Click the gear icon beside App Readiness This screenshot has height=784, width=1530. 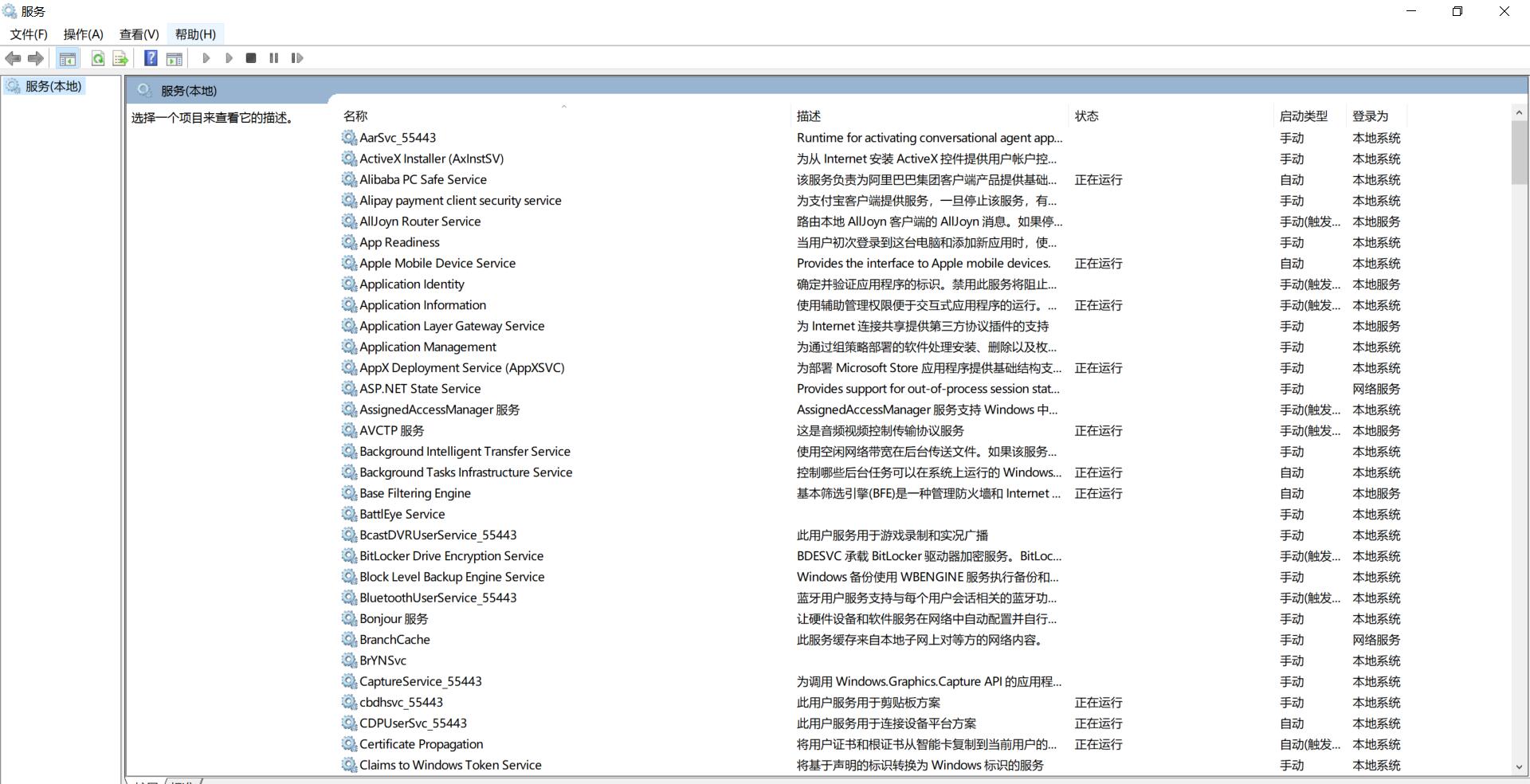[349, 242]
